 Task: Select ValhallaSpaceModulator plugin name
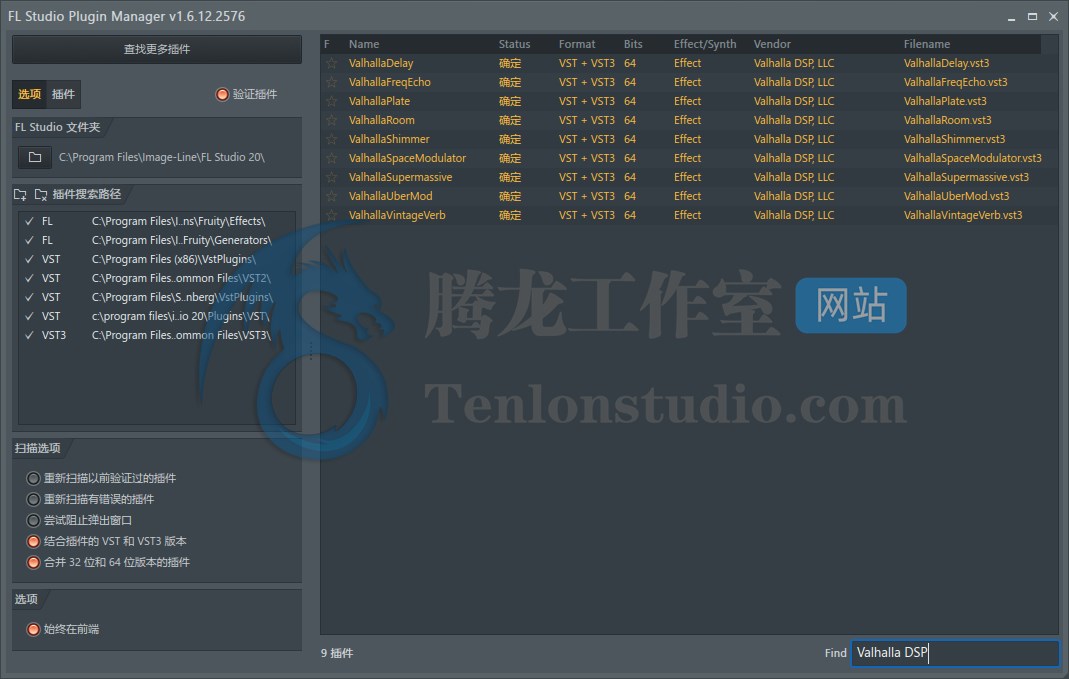pos(407,158)
